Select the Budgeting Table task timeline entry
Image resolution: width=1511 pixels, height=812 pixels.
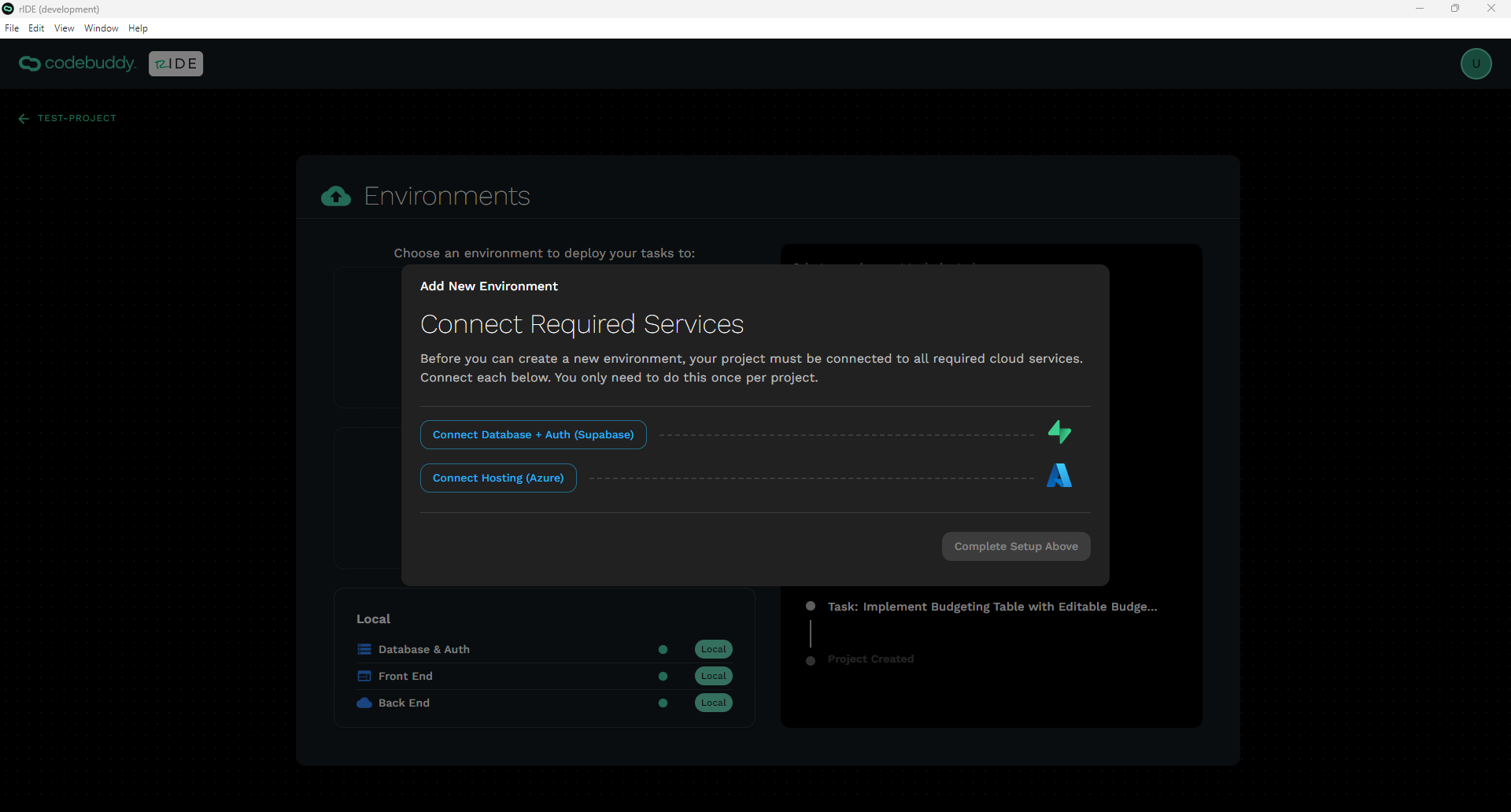tap(992, 607)
